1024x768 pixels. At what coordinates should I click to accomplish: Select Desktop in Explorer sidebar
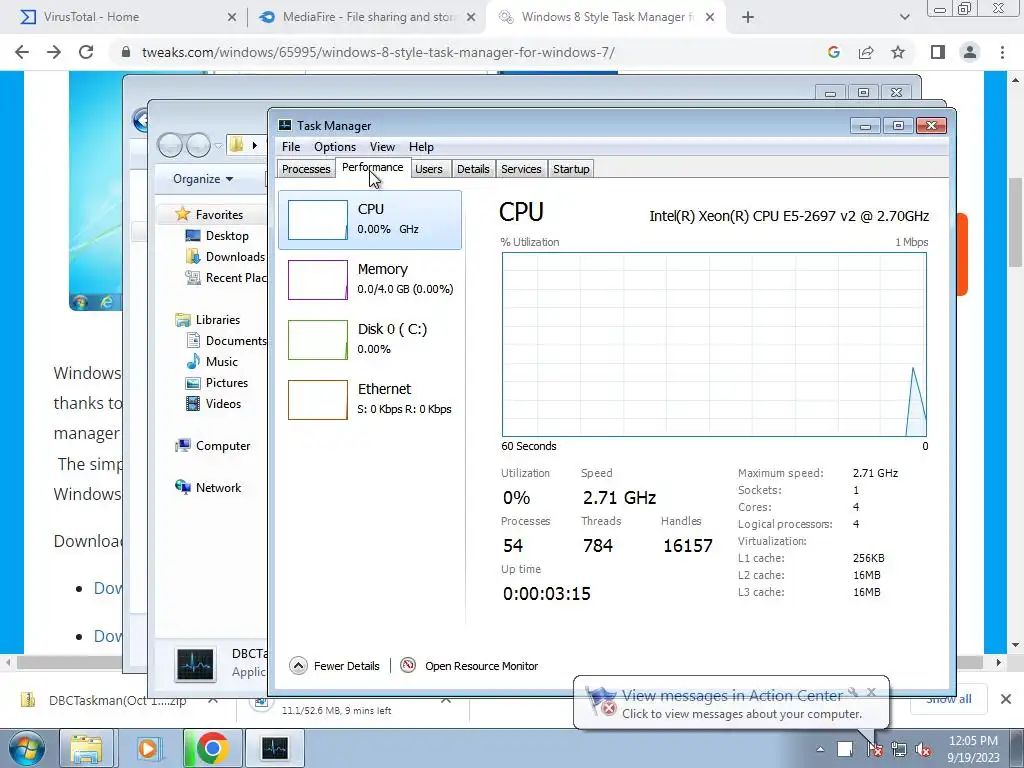(x=227, y=236)
